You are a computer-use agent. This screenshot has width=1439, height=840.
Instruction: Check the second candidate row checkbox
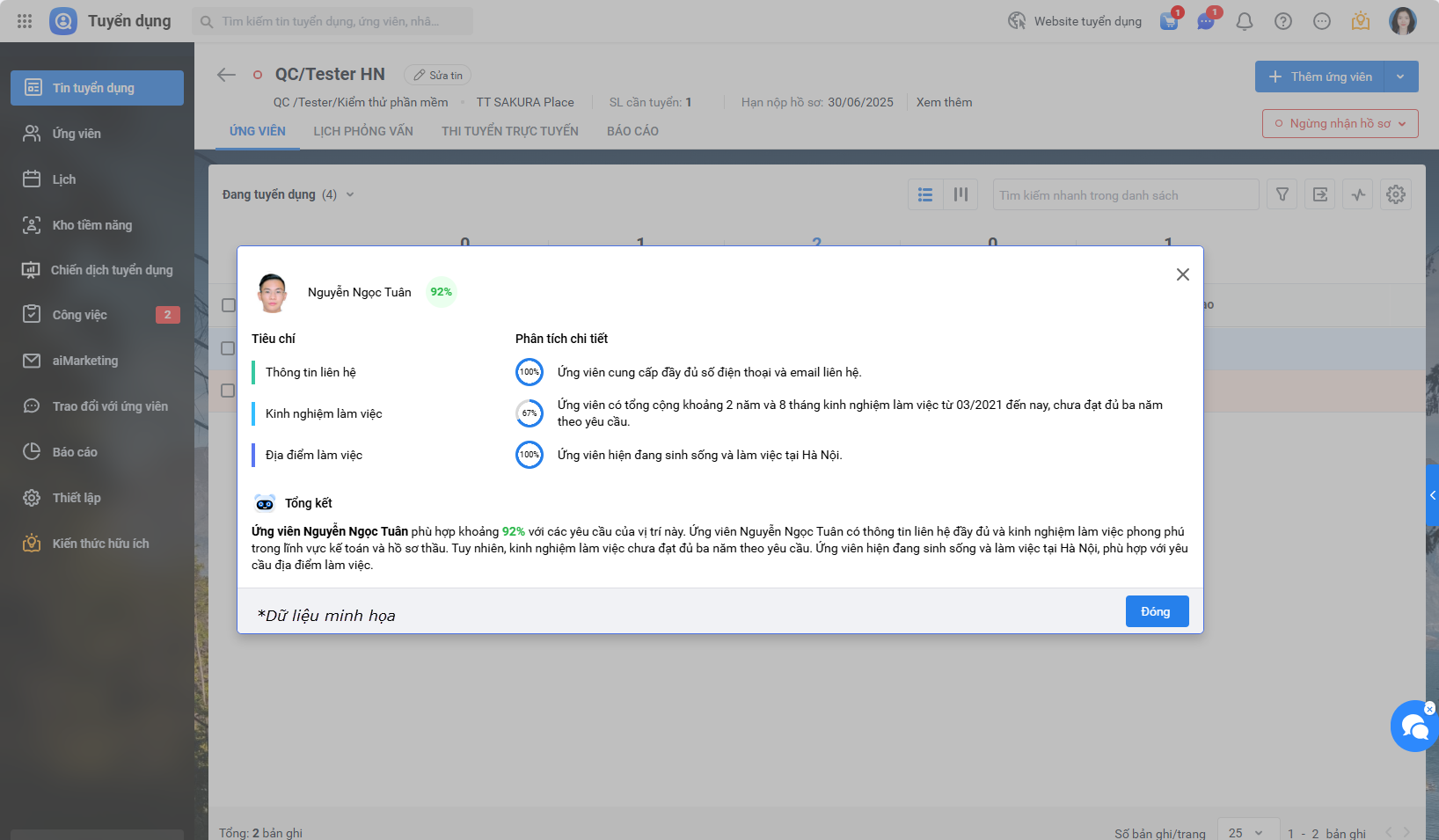(x=228, y=391)
